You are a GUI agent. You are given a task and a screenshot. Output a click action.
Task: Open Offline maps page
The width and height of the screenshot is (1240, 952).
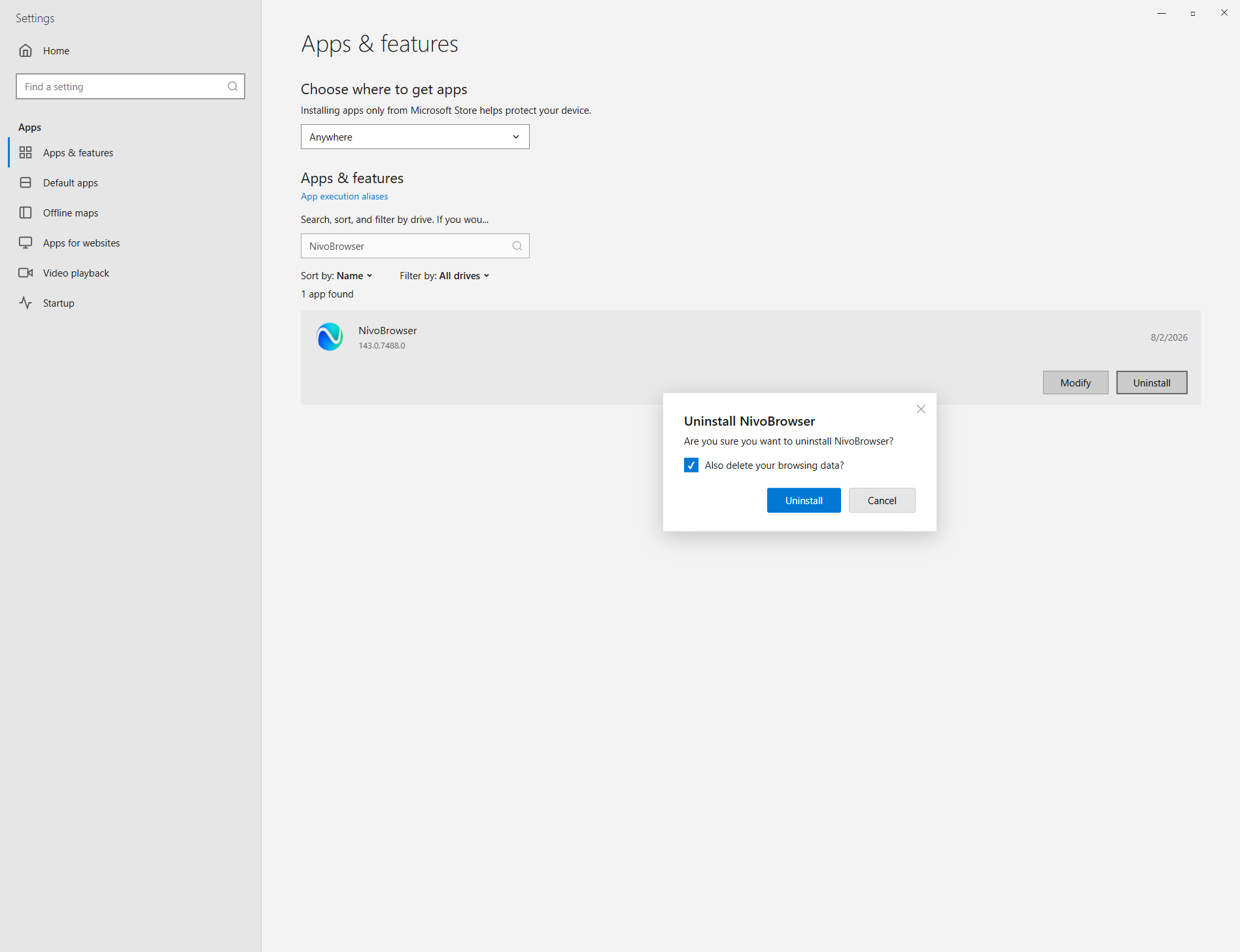(x=131, y=212)
